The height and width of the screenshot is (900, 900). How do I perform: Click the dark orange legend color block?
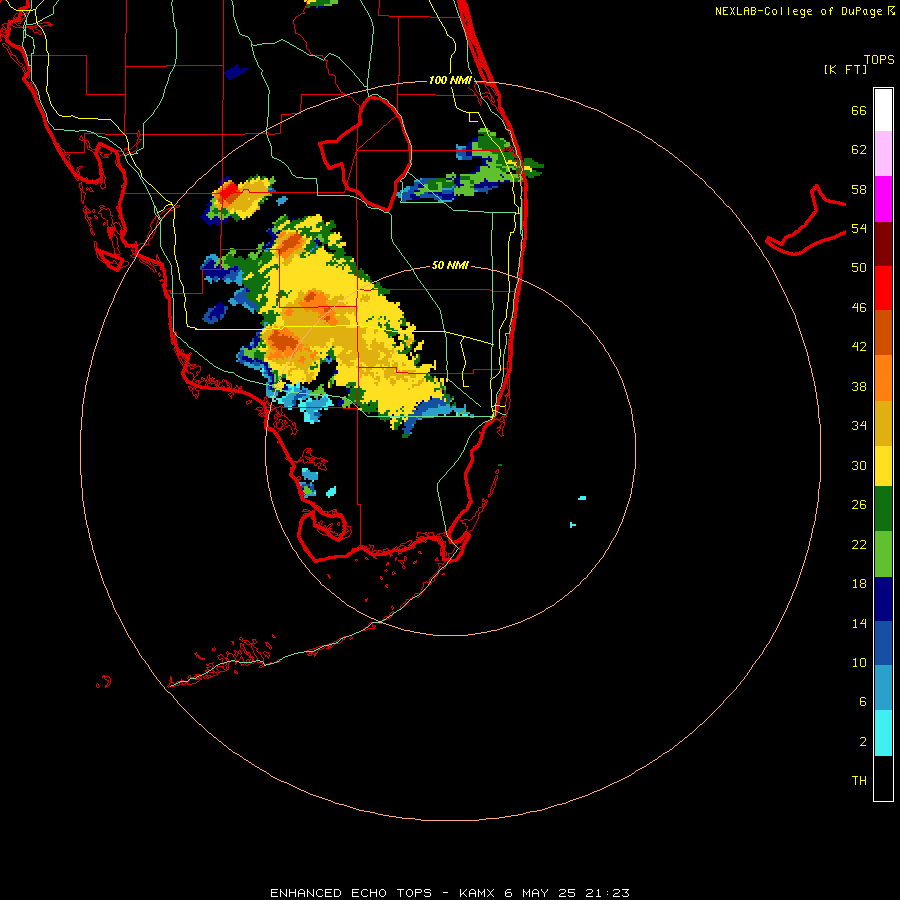[883, 333]
